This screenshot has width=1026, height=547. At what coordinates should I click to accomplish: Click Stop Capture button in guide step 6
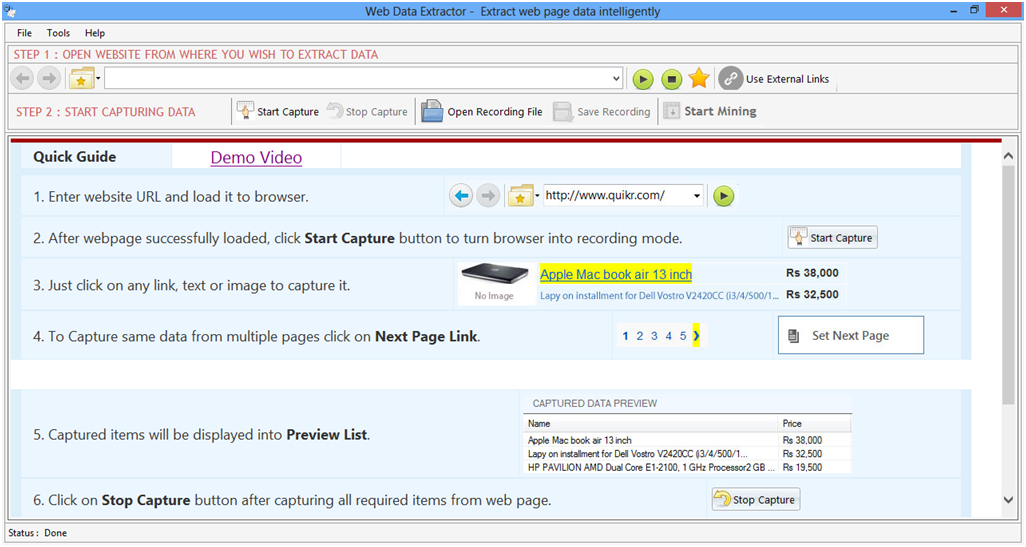click(x=756, y=499)
